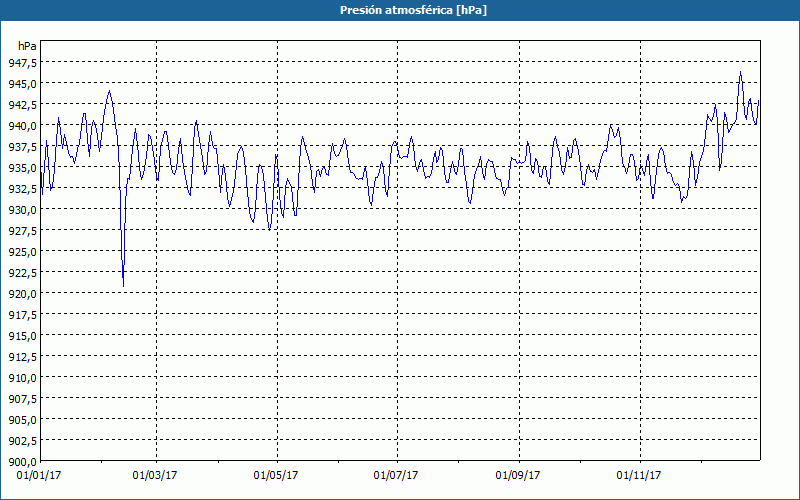Click the 925,0 y-axis value
Viewport: 800px width, 500px height.
22,251
